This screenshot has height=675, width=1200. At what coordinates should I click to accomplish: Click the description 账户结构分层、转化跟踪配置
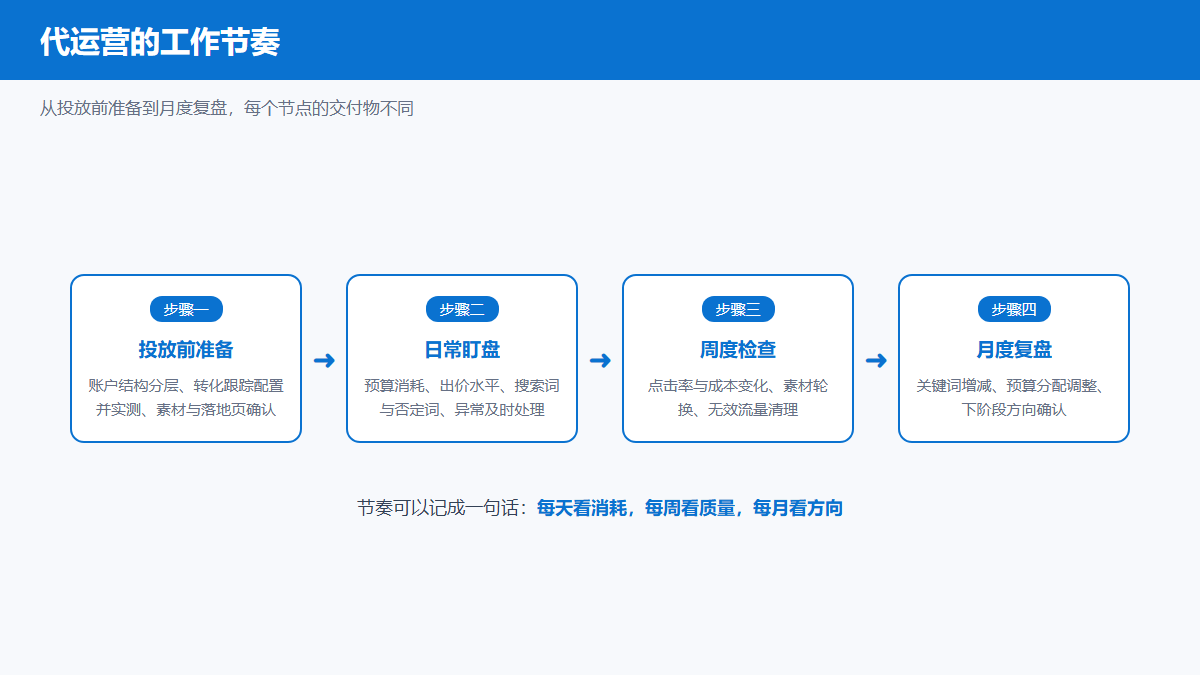click(x=186, y=397)
